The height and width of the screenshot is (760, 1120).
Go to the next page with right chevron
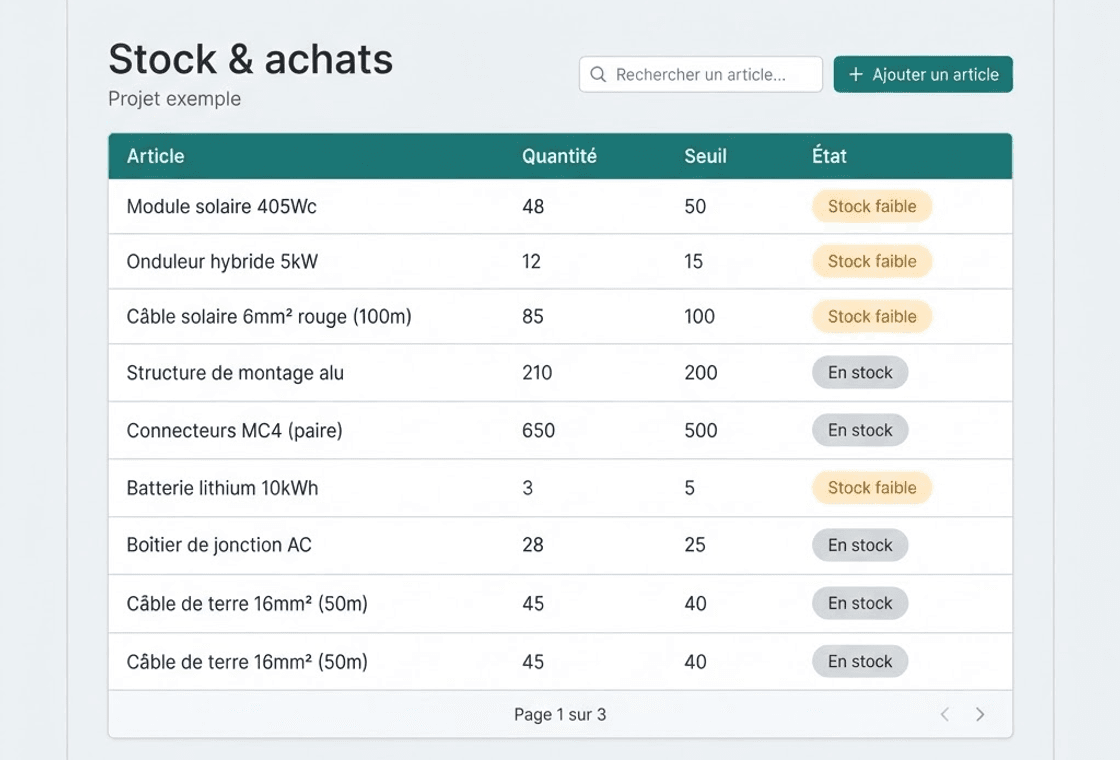point(980,714)
